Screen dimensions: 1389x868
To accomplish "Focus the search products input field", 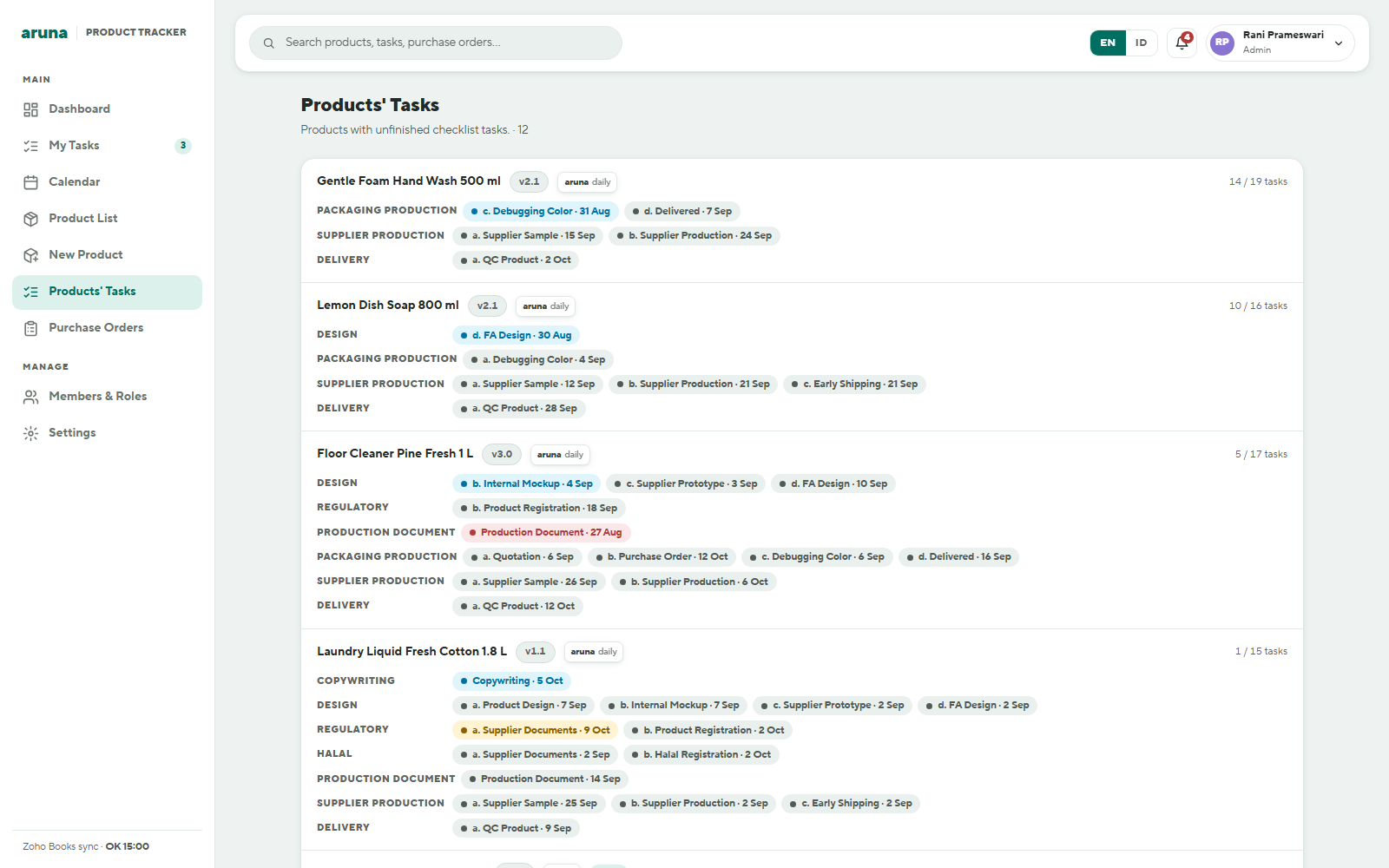I will (x=435, y=43).
